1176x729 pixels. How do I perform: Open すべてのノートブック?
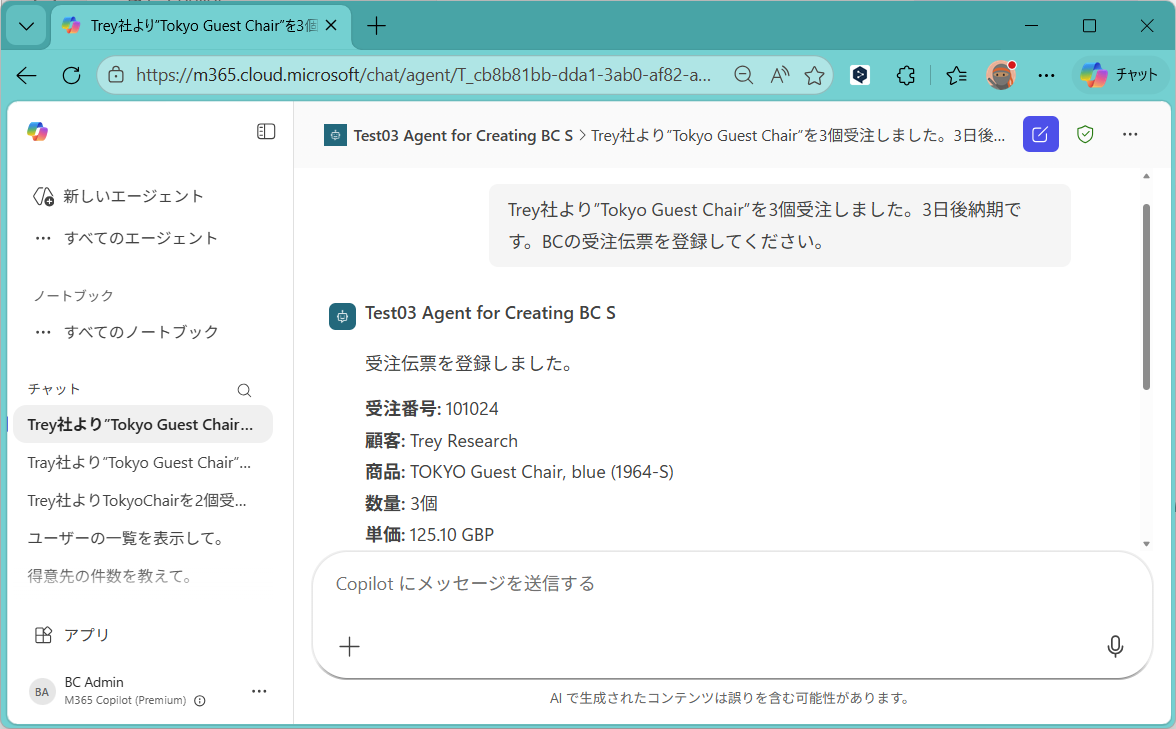(126, 332)
